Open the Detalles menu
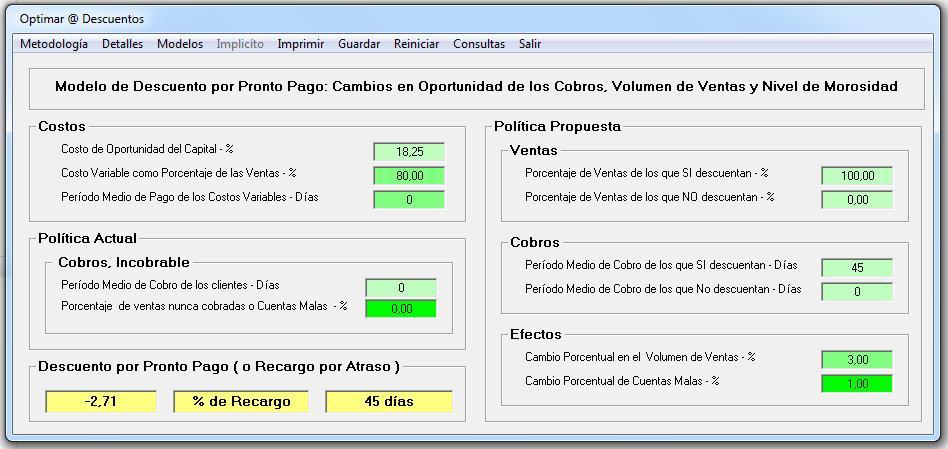Viewport: 948px width, 449px height. pyautogui.click(x=122, y=44)
